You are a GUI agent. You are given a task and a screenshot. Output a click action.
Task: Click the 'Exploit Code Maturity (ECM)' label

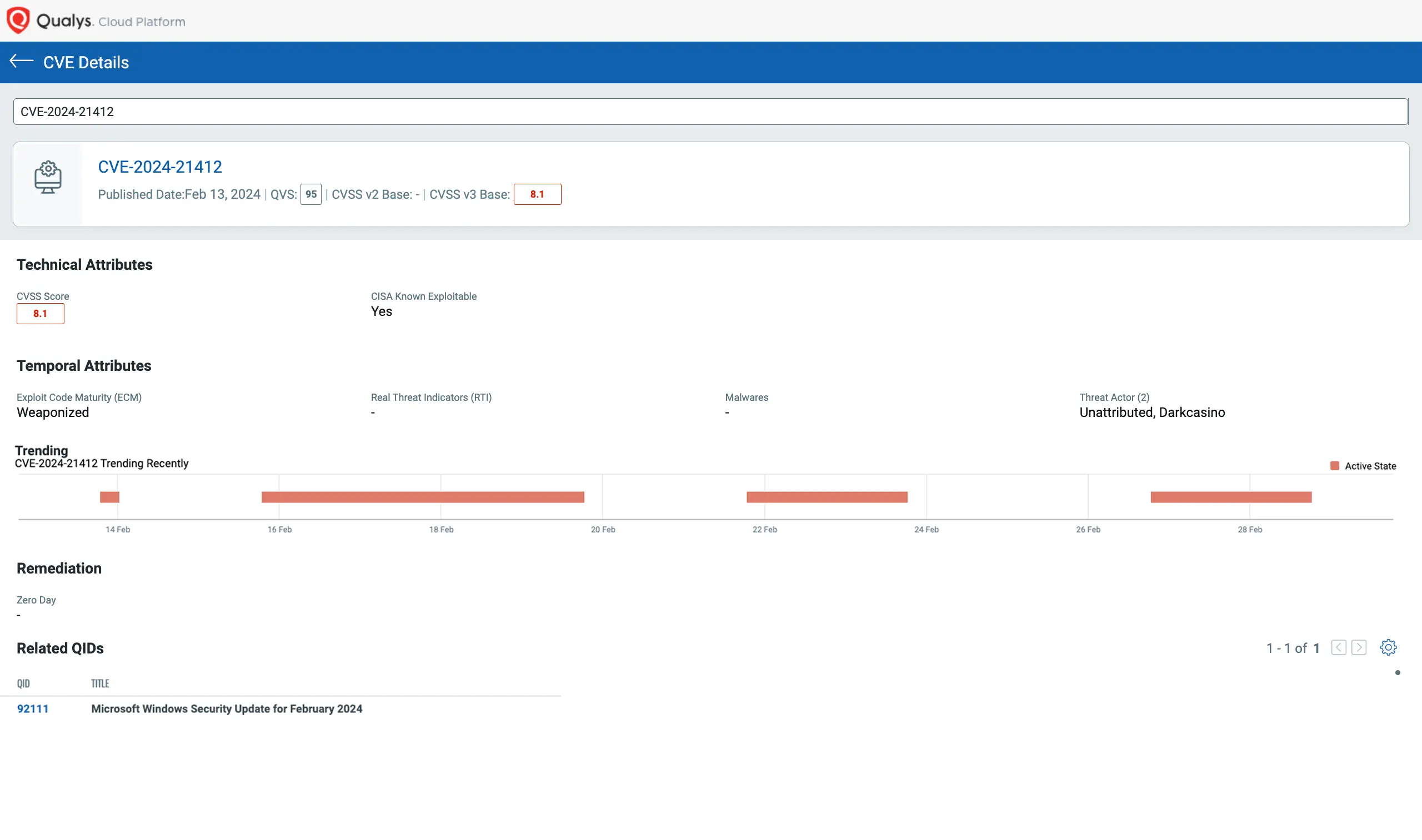pos(79,398)
